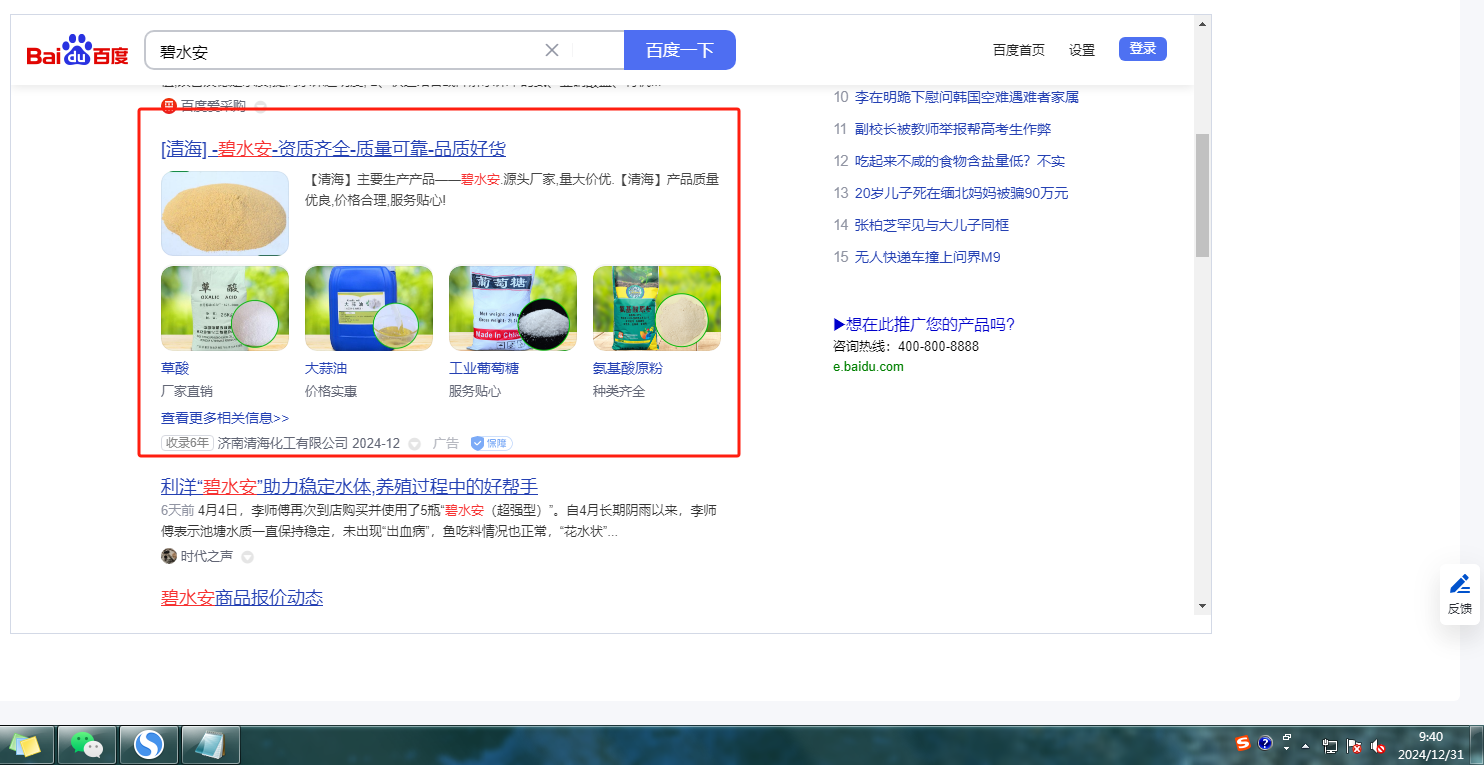Image resolution: width=1484 pixels, height=765 pixels.
Task: Click the yellow powder product thumbnail
Action: (225, 213)
